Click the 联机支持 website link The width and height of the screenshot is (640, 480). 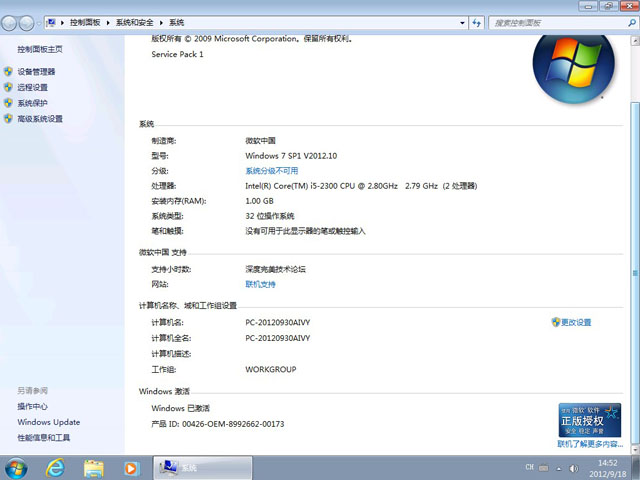(x=260, y=284)
